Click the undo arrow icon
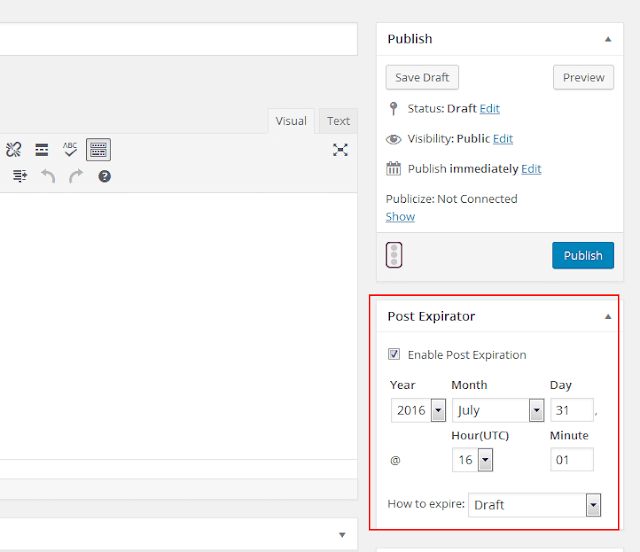Screen dimensions: 640x552 [x=48, y=176]
